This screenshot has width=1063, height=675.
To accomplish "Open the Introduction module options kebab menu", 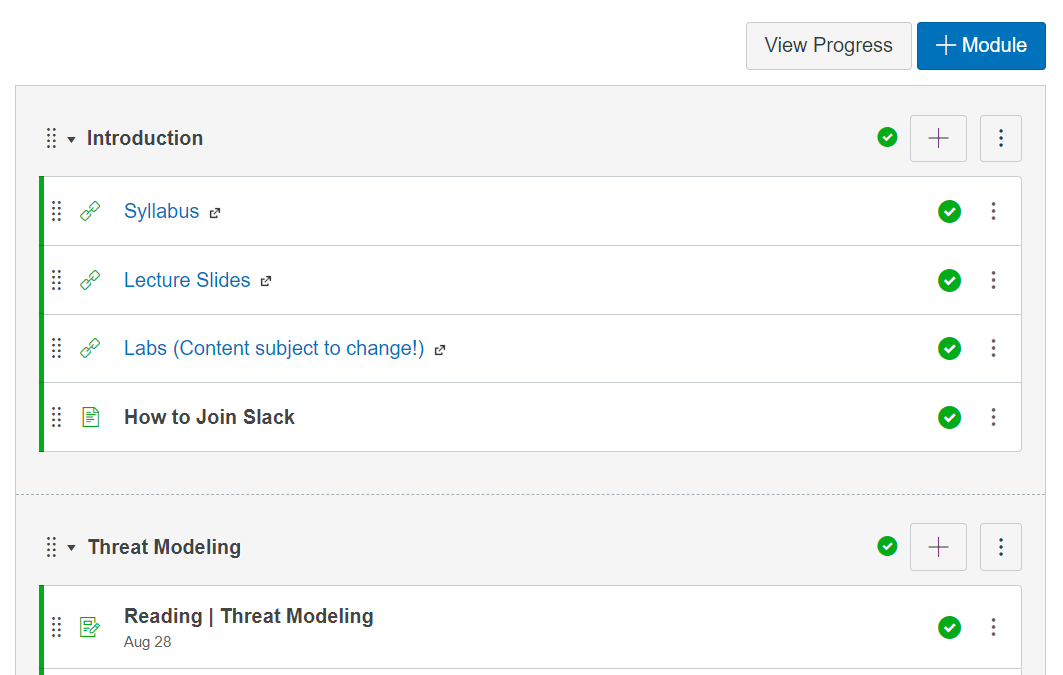I will click(x=1000, y=138).
